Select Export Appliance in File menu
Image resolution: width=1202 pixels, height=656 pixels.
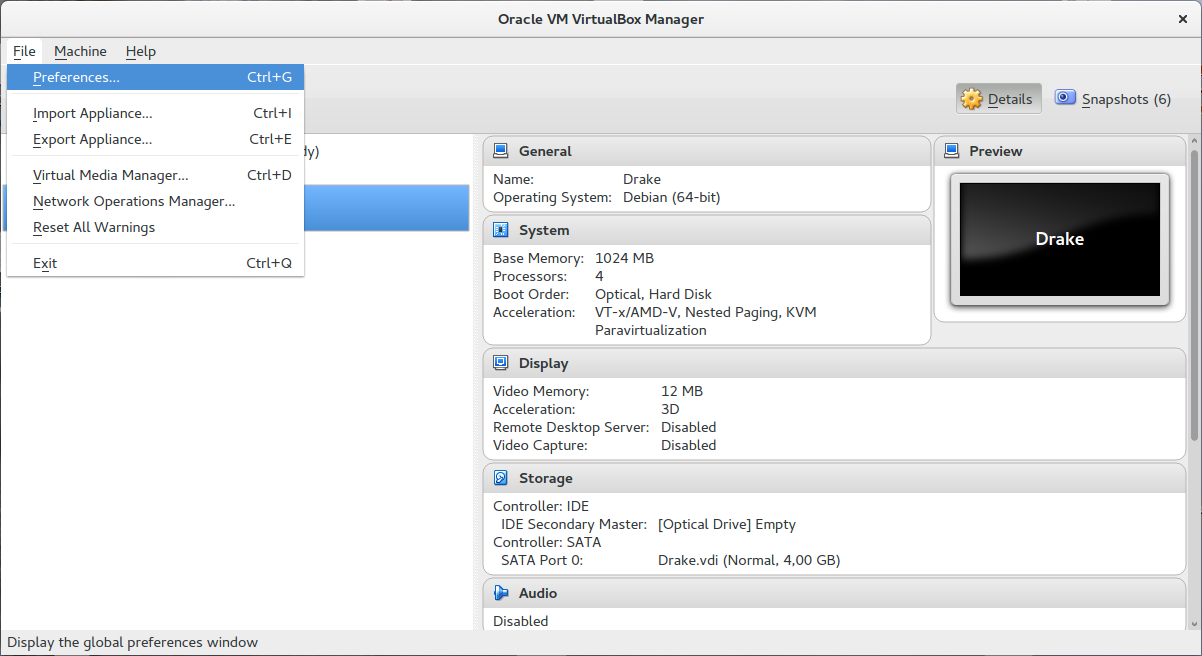point(155,139)
